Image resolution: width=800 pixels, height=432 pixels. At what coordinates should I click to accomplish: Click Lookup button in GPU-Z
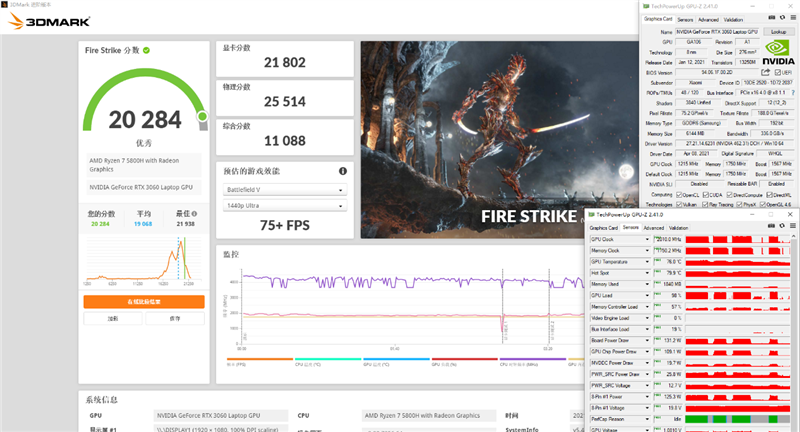[x=779, y=32]
